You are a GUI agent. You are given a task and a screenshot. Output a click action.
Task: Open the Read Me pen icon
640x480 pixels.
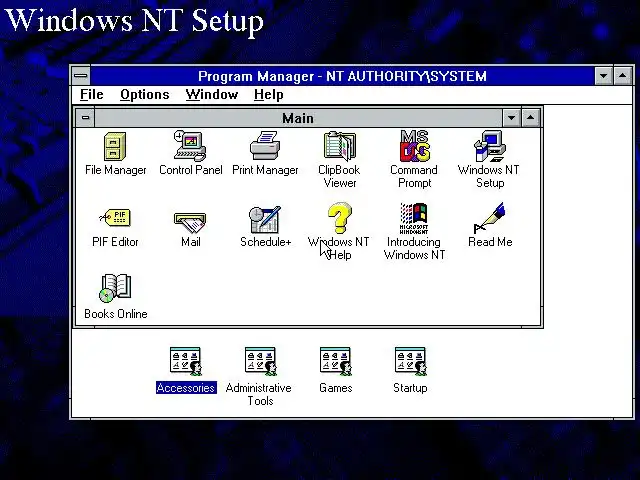[490, 218]
